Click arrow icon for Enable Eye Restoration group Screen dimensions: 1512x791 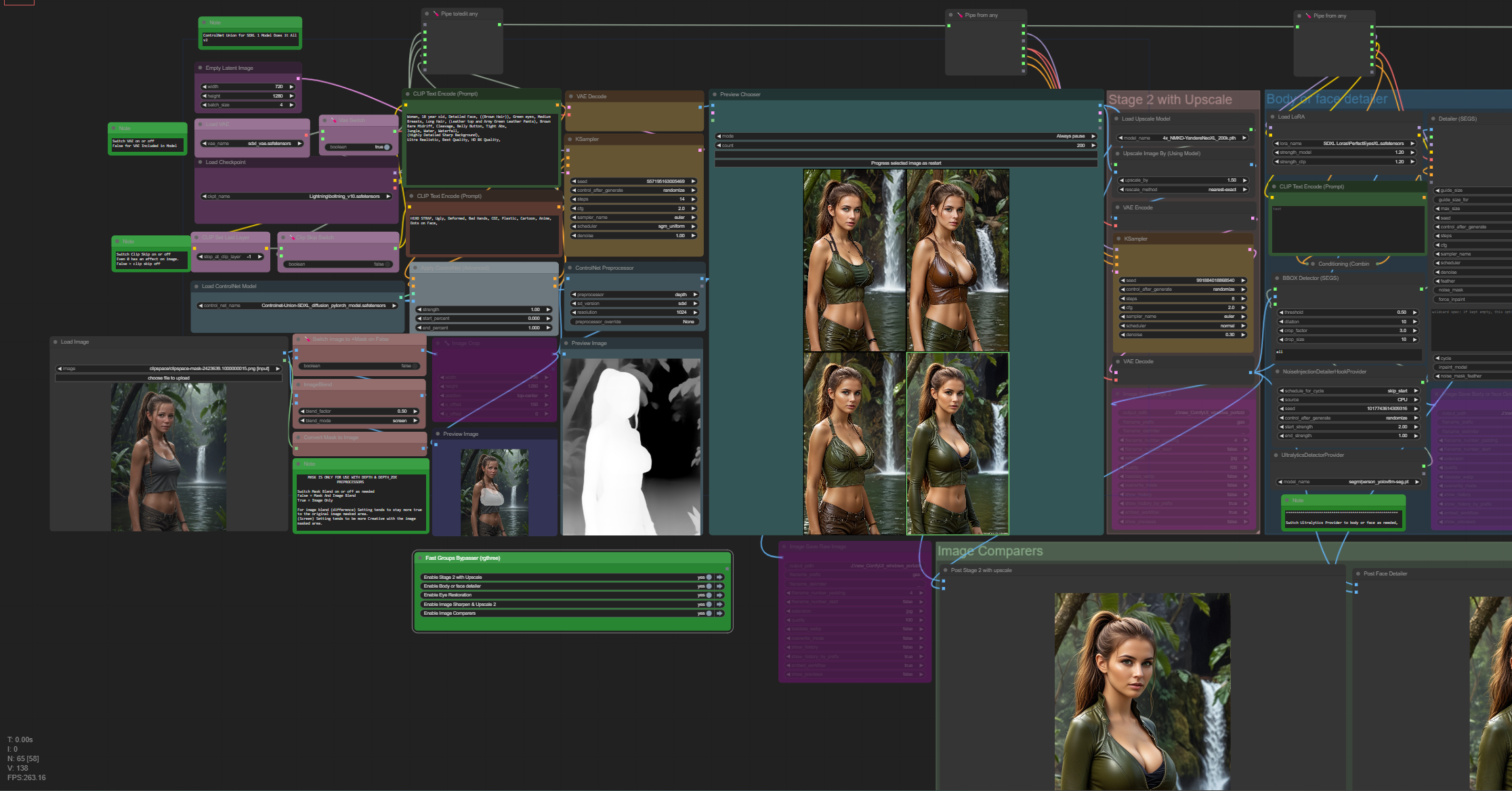coord(719,595)
